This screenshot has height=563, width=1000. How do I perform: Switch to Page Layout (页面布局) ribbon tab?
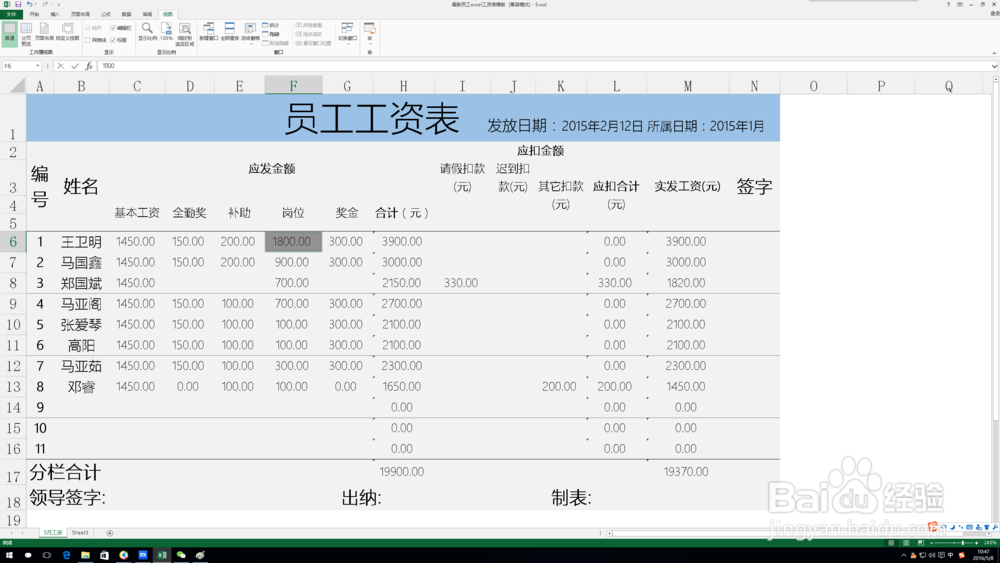pos(80,14)
